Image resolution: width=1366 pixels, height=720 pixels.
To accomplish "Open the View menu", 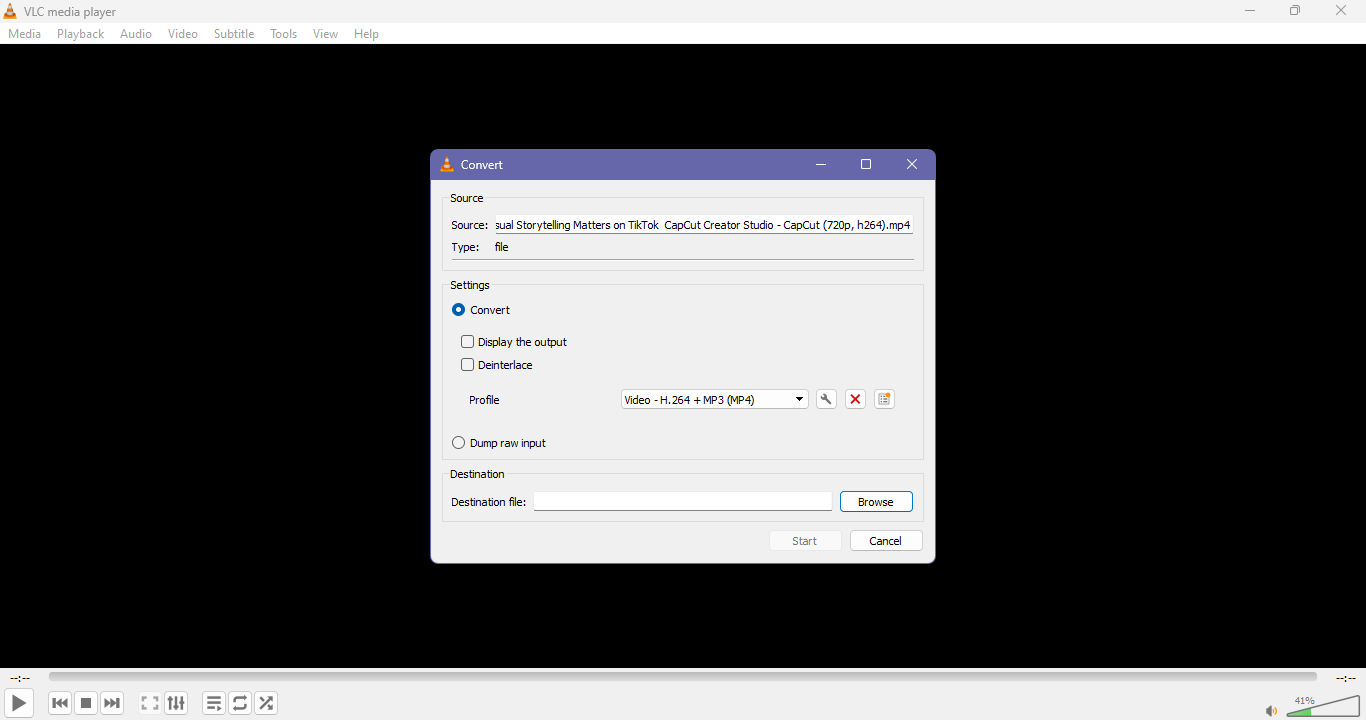I will (x=326, y=34).
